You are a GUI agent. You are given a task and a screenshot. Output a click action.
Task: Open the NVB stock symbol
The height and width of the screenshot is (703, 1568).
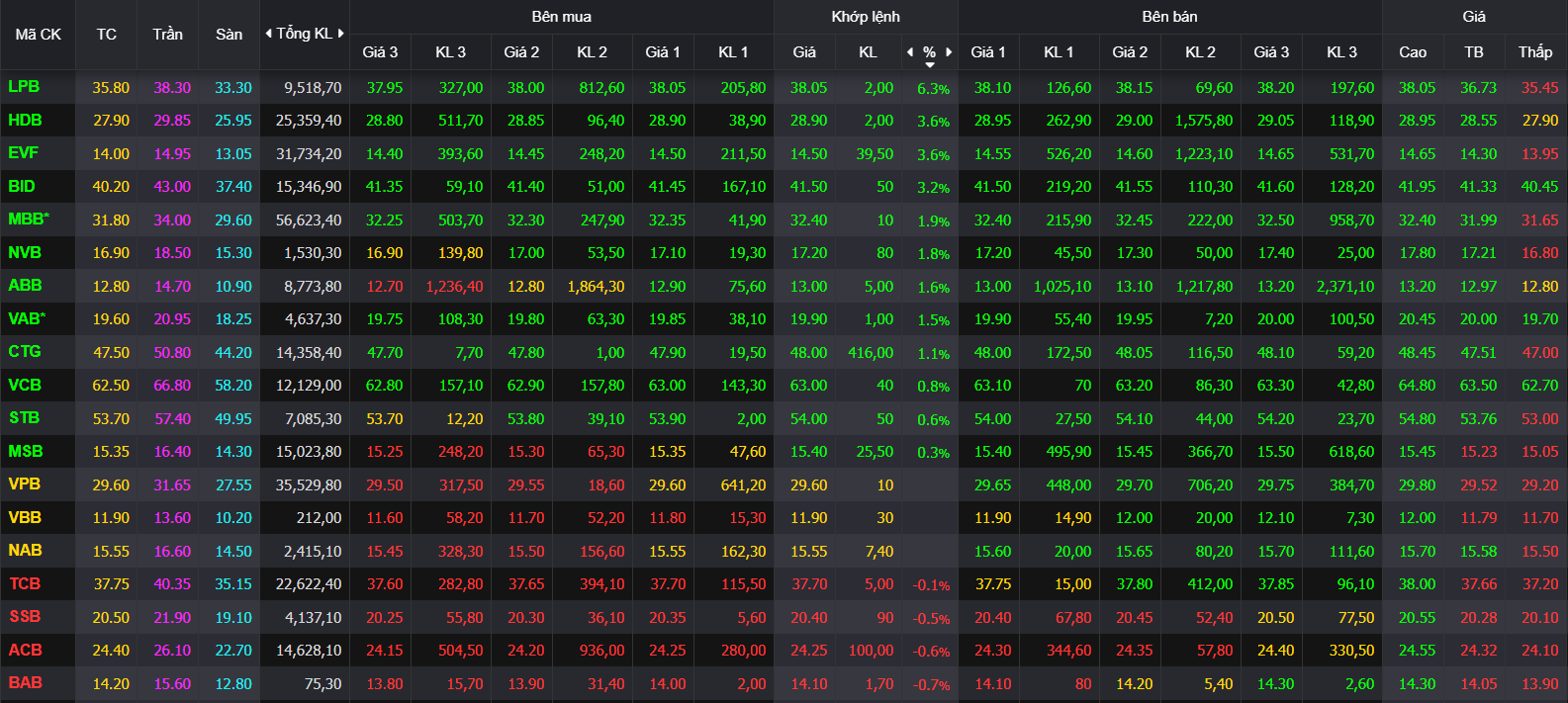pos(25,252)
